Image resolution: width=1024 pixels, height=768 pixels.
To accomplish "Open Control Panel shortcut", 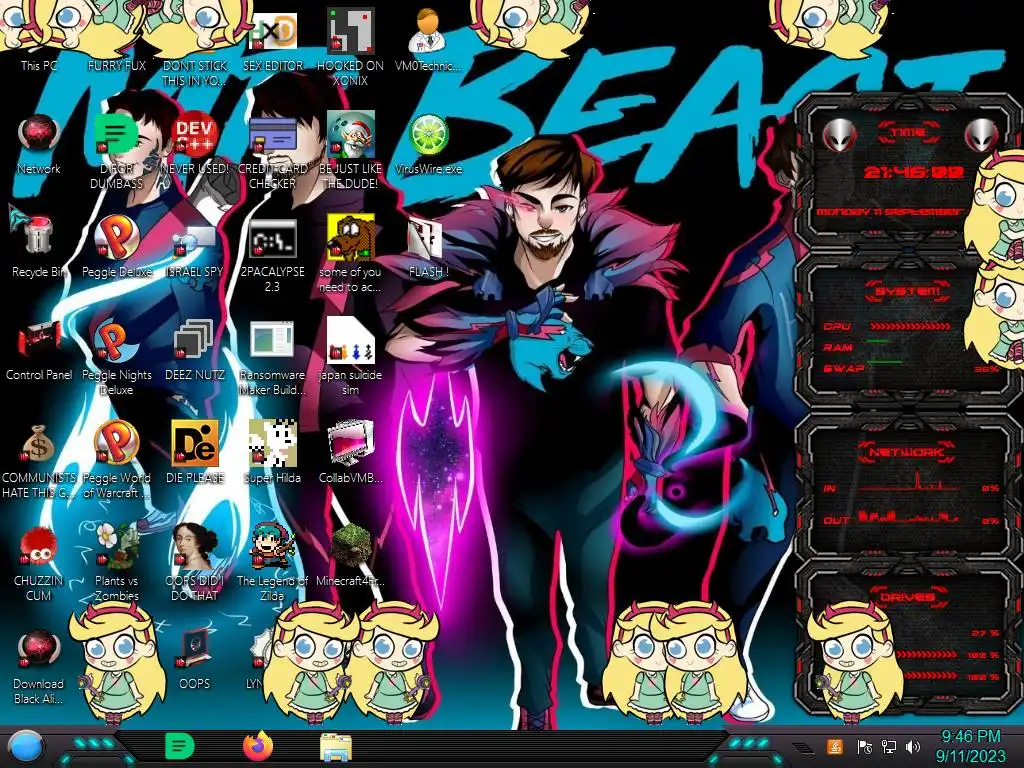I will 39,341.
